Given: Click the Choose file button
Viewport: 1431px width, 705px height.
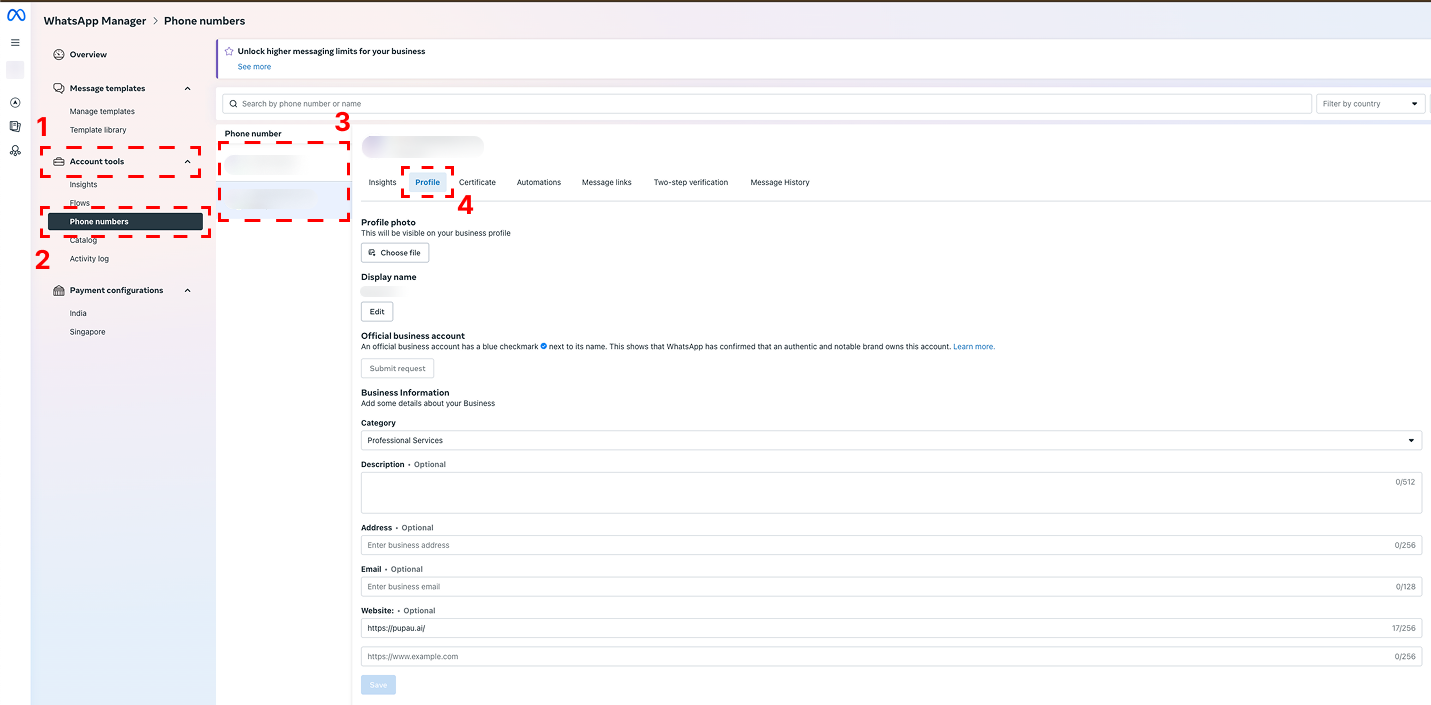Looking at the screenshot, I should click(395, 253).
